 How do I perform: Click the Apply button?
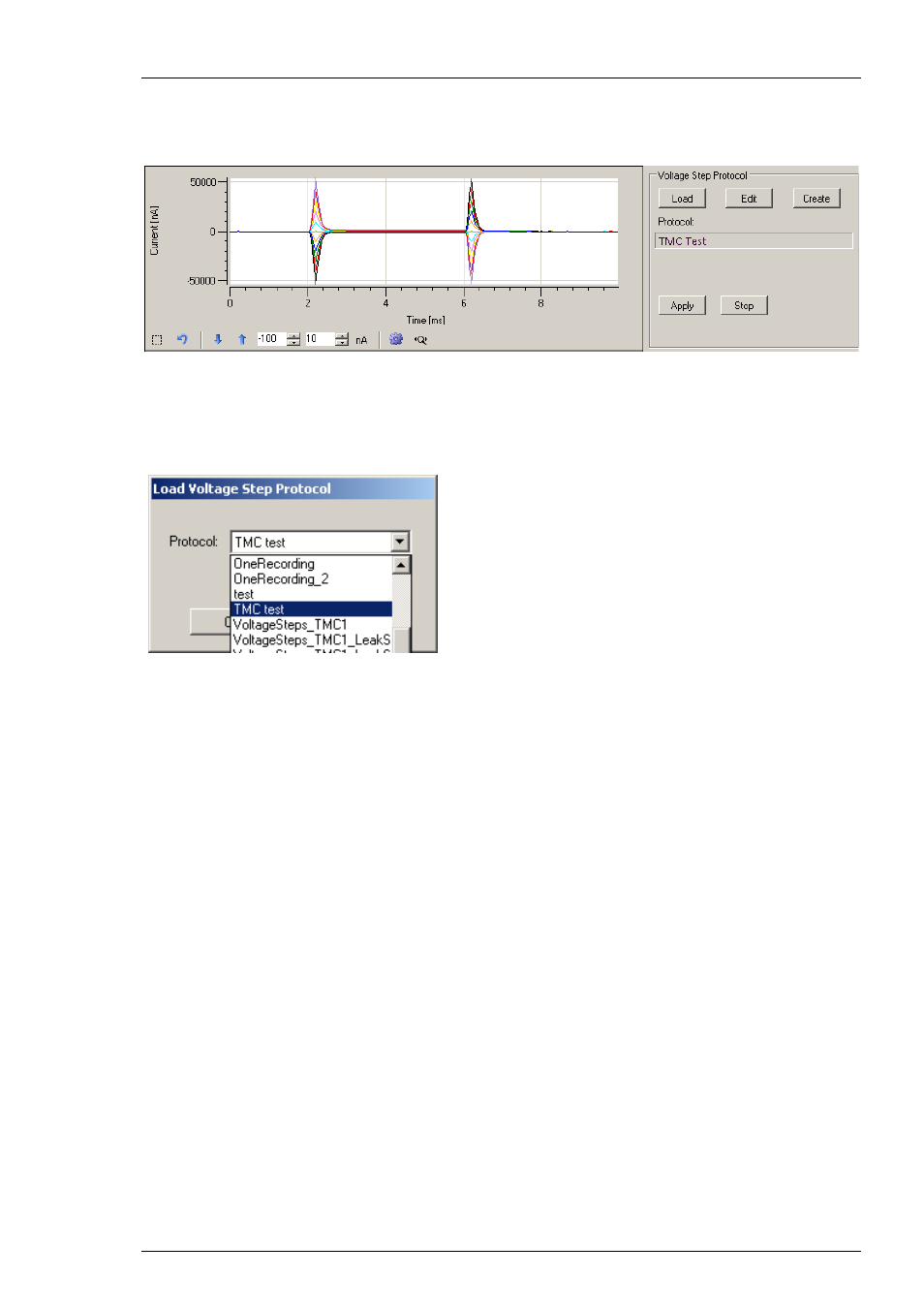coord(682,305)
